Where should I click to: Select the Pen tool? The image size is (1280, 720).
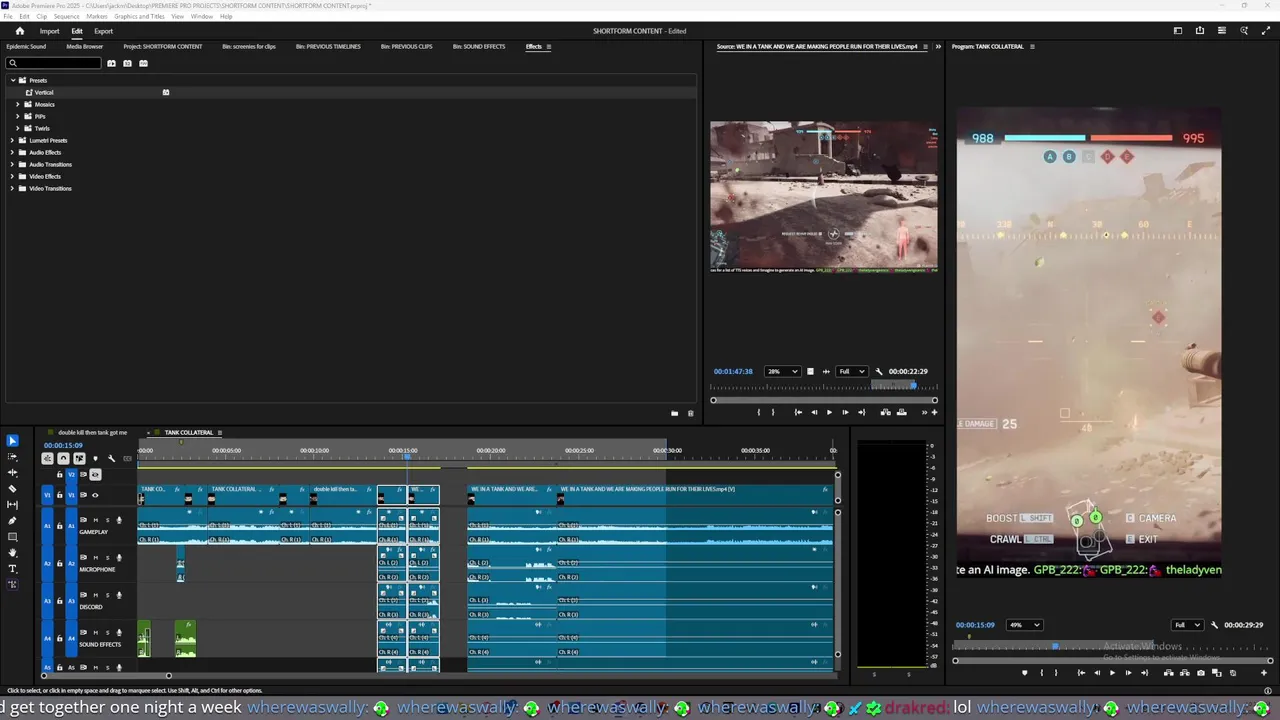(12, 521)
